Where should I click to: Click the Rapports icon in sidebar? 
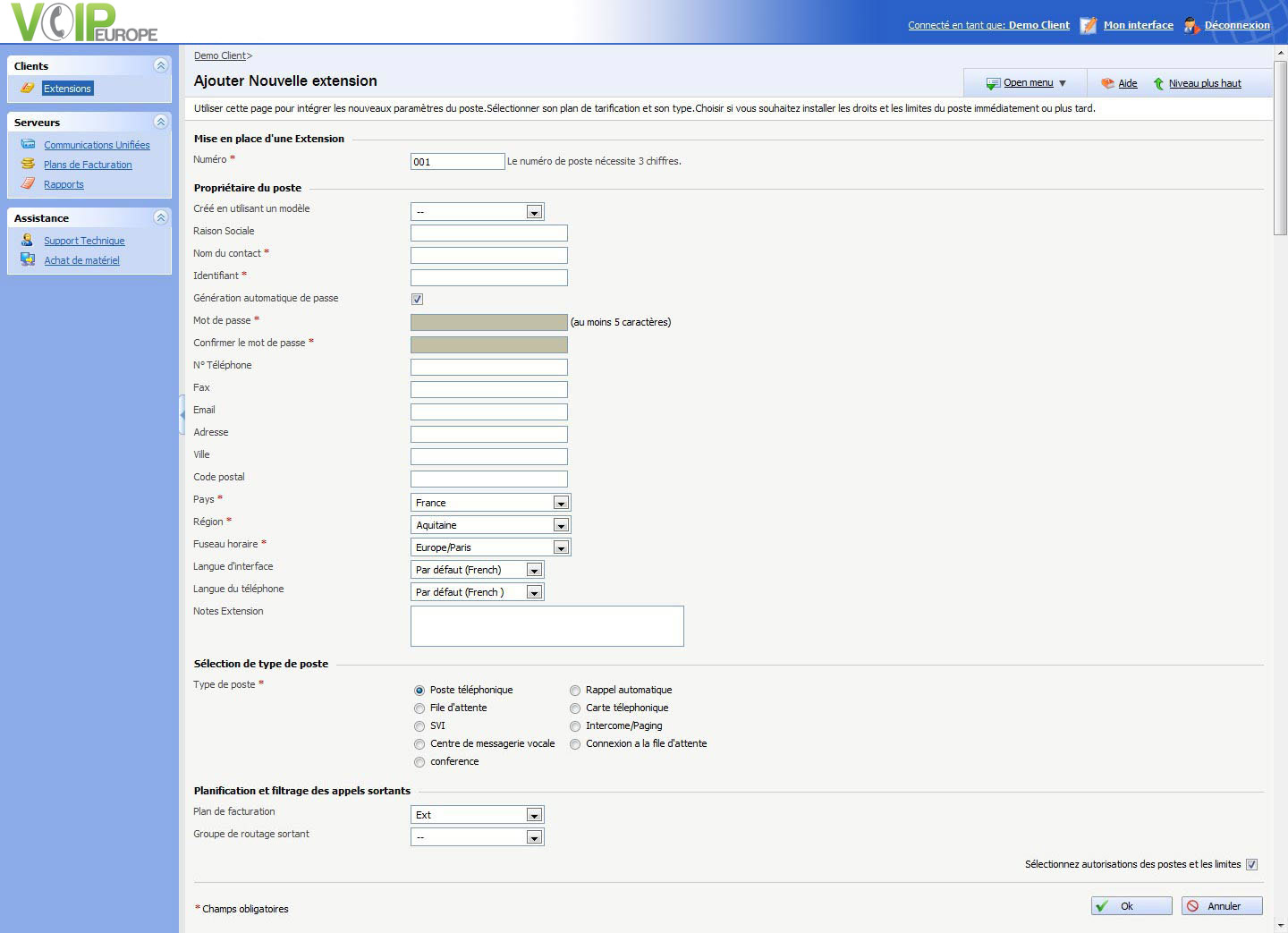(x=28, y=183)
